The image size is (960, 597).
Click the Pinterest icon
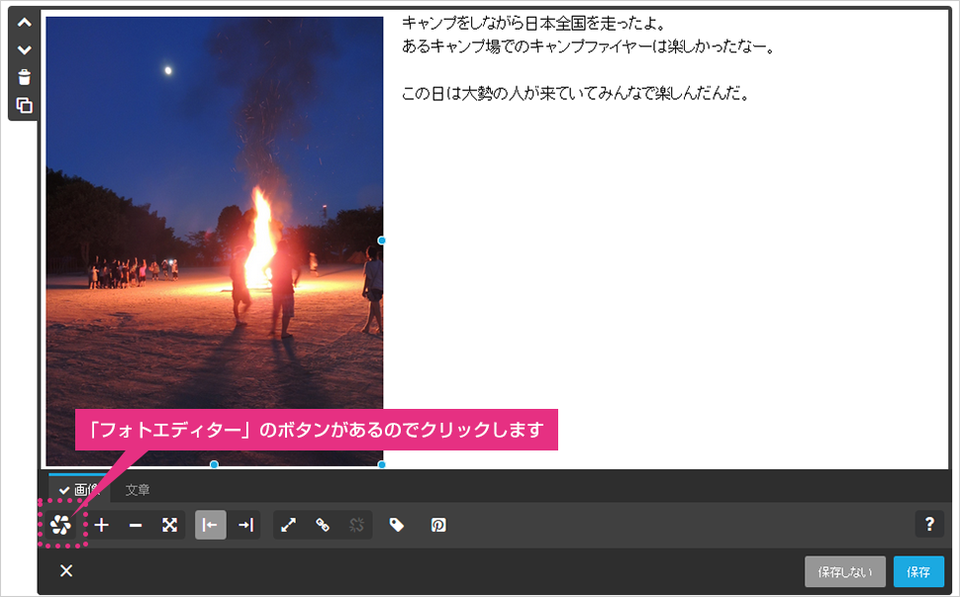click(x=438, y=525)
